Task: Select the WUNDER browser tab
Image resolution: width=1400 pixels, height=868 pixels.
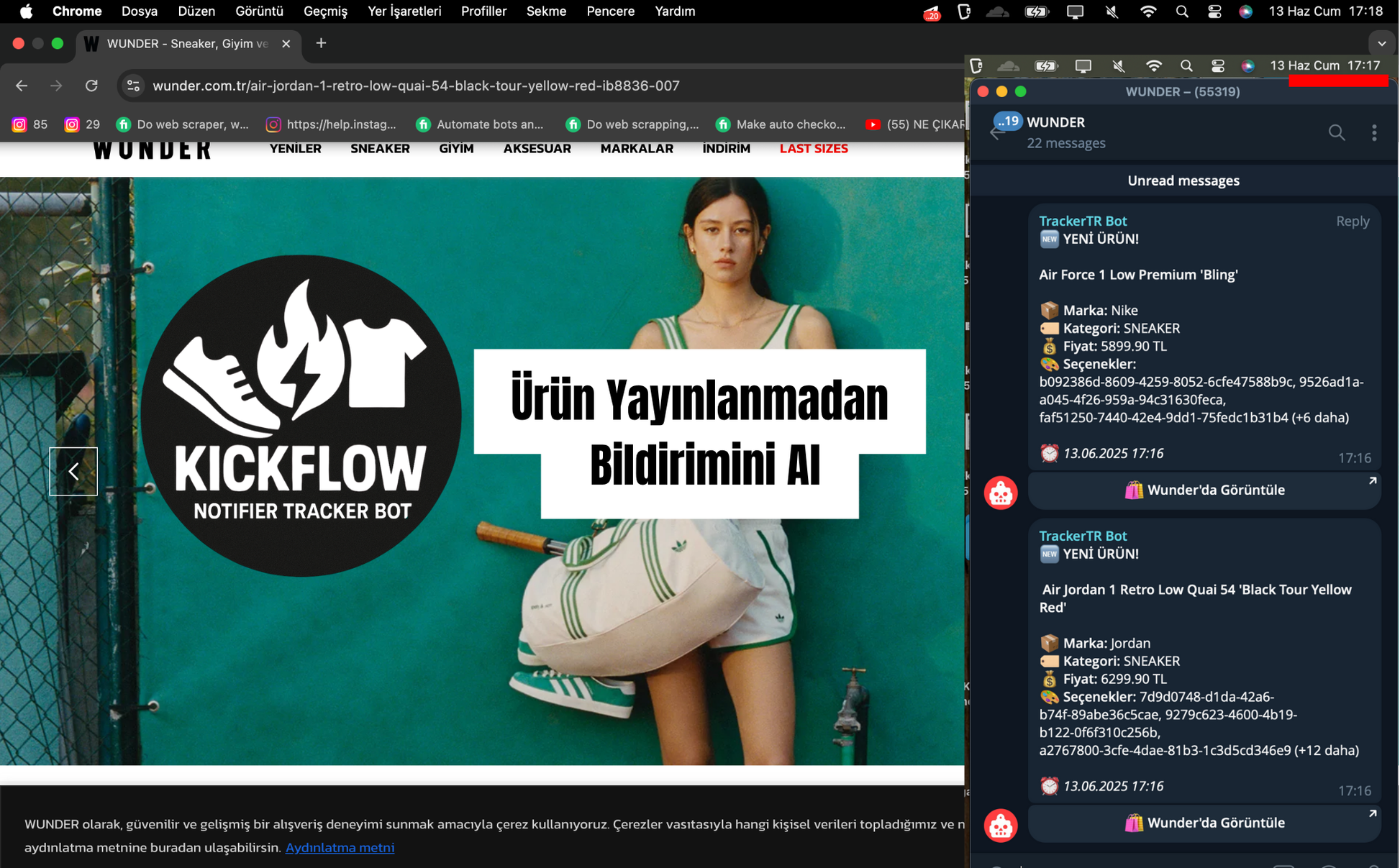Action: (x=187, y=44)
